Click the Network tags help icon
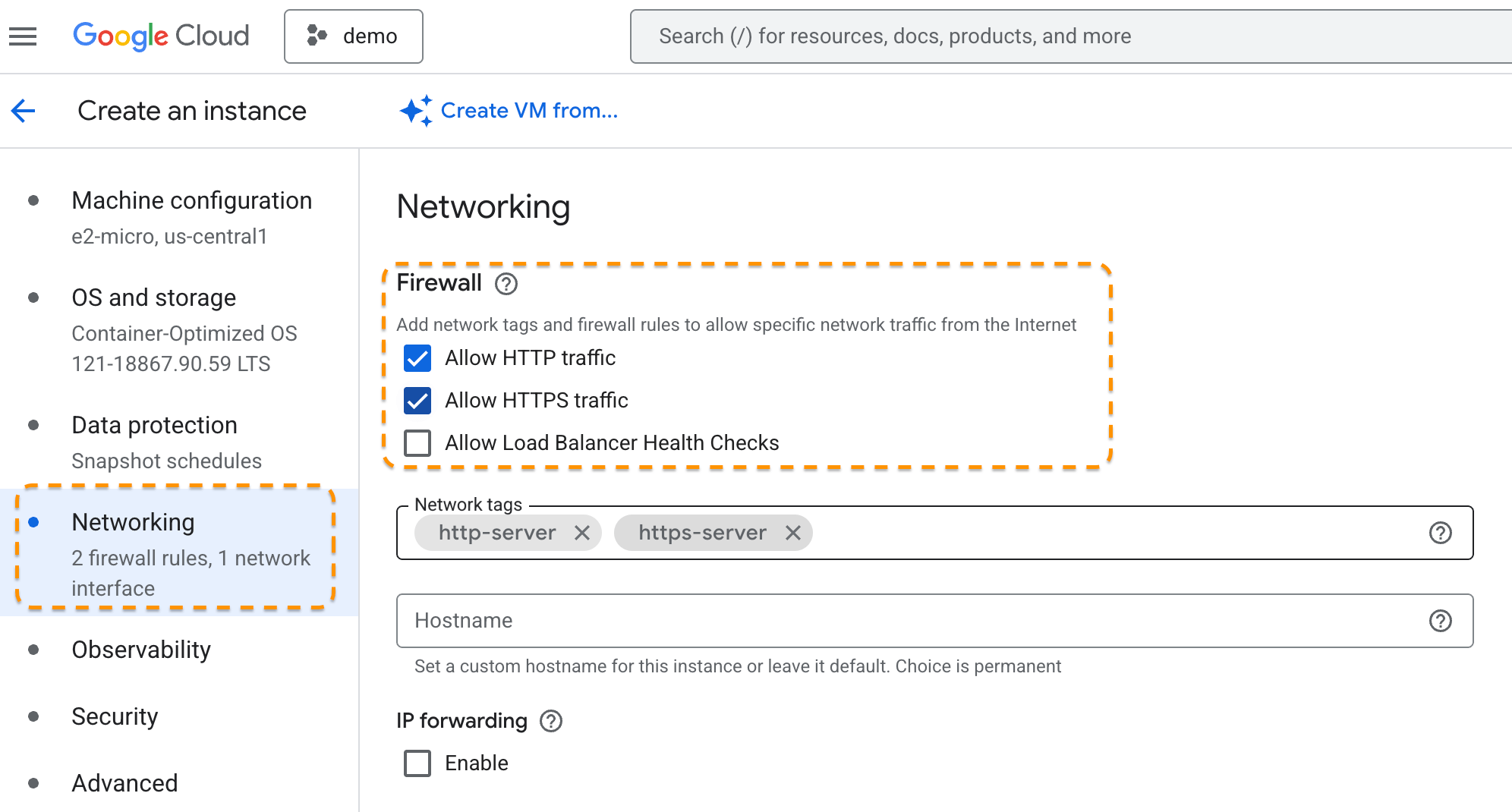 [1440, 533]
